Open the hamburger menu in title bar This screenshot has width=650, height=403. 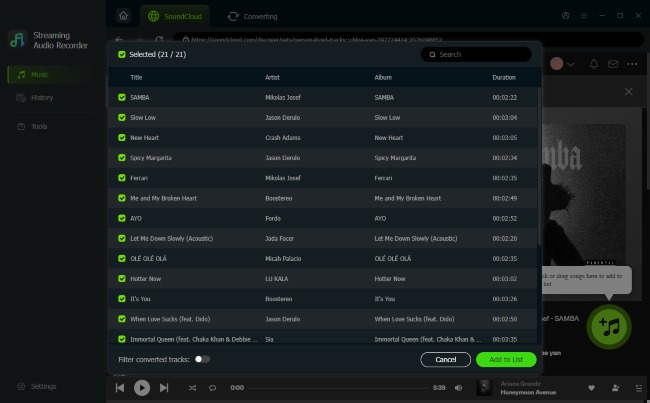584,16
